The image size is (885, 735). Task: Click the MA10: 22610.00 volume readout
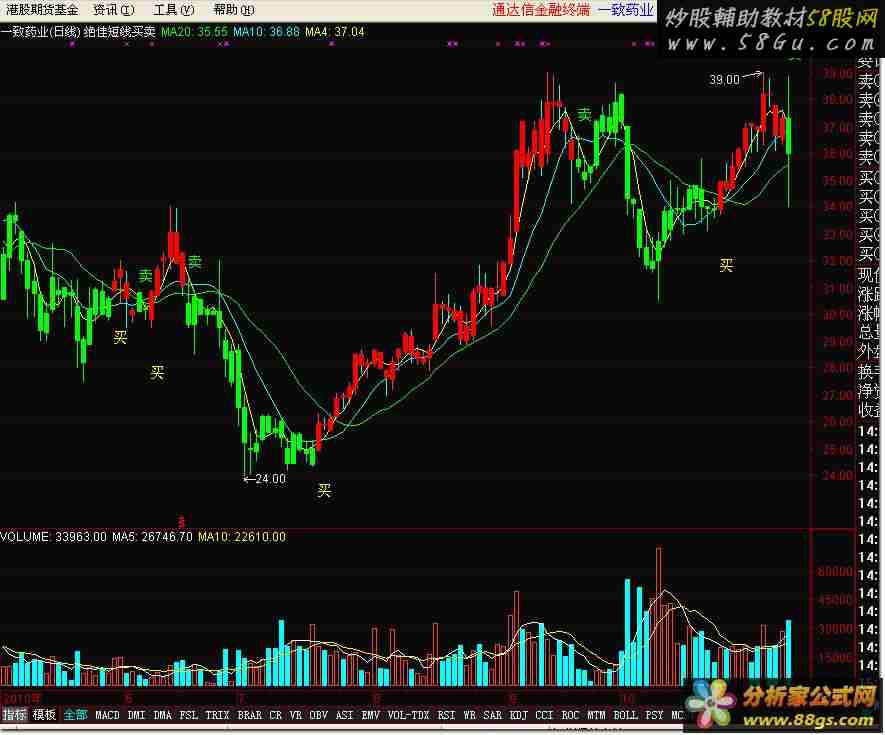242,536
